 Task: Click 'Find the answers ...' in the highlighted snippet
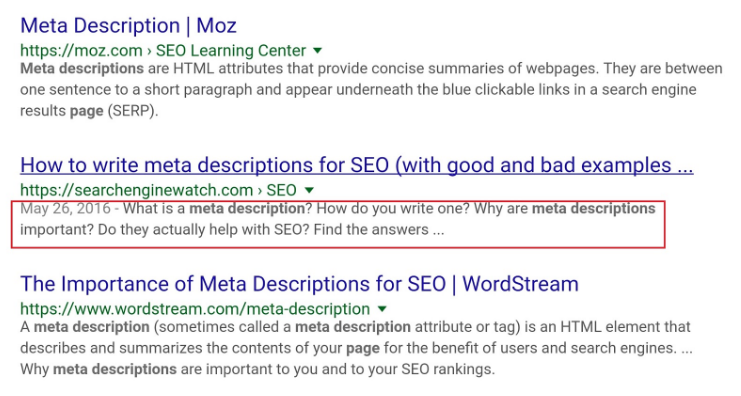click(379, 230)
